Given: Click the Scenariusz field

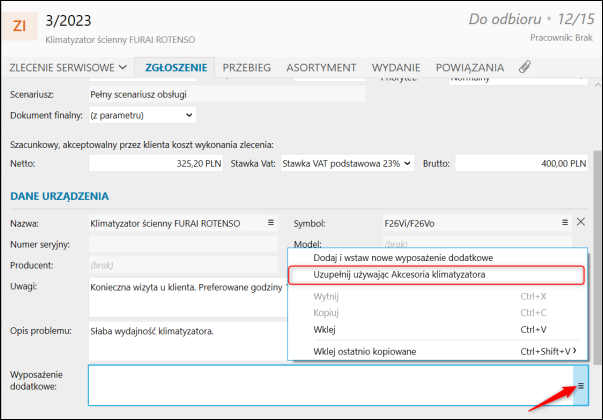Looking at the screenshot, I should [227, 94].
